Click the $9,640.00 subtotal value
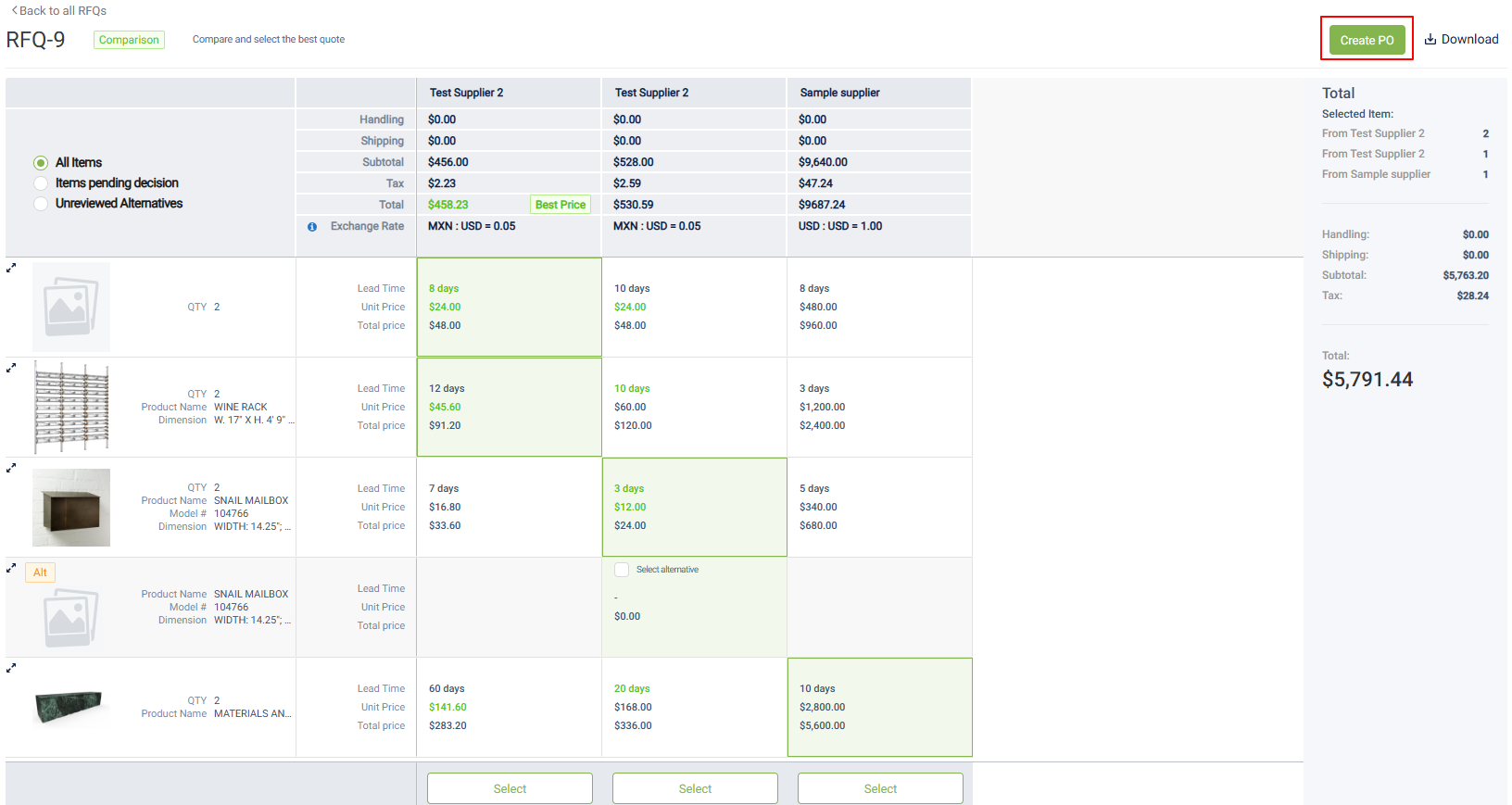 [823, 162]
